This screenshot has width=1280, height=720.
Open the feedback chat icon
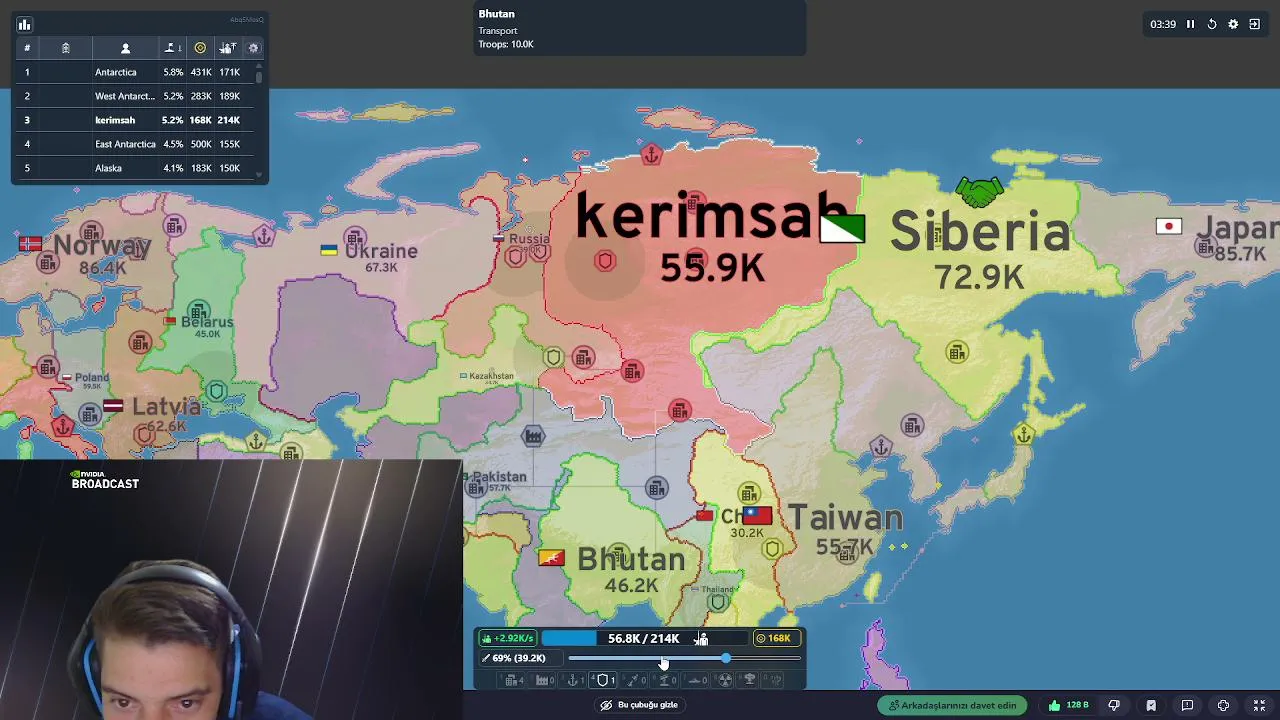pyautogui.click(x=1187, y=705)
